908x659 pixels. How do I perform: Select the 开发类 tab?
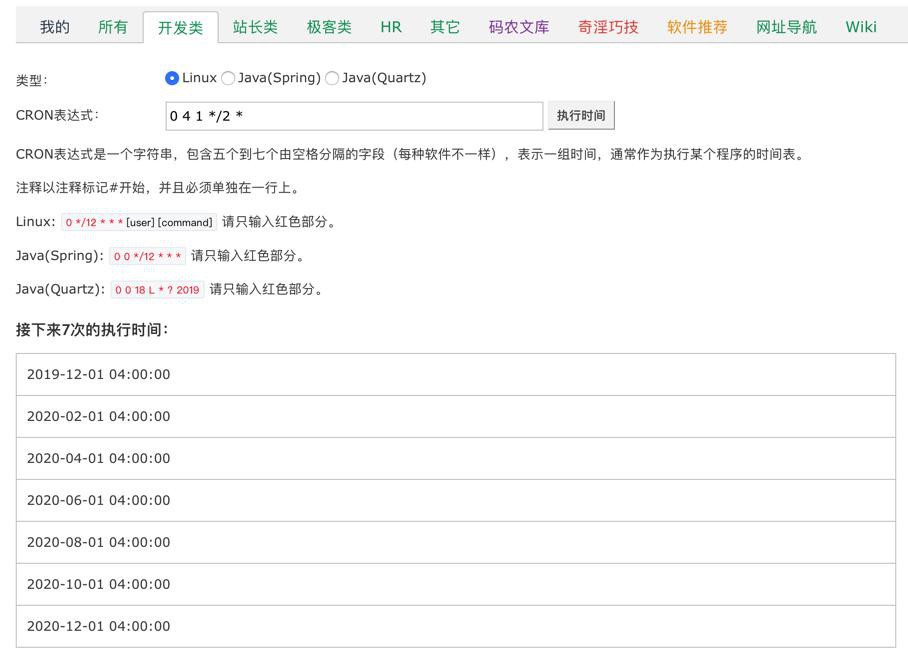click(x=180, y=28)
